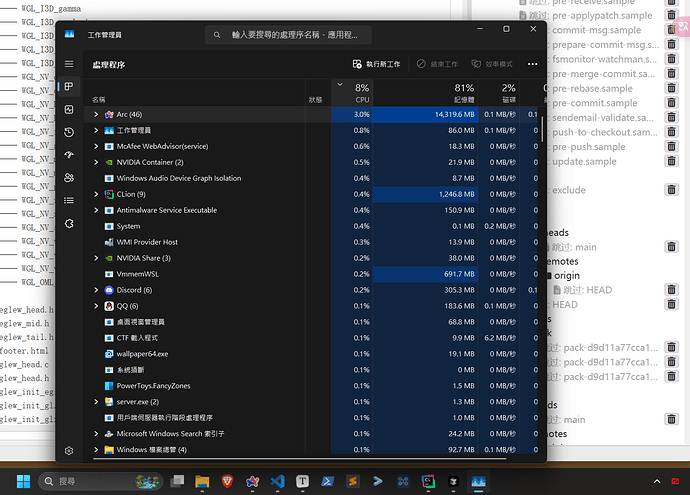Delete pre-push.sample via its trash icon
690x495 pixels.
[x=671, y=147]
